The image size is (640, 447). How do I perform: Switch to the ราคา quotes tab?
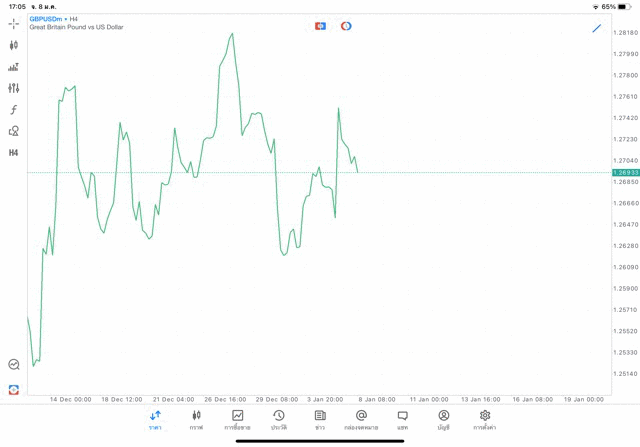pos(155,419)
